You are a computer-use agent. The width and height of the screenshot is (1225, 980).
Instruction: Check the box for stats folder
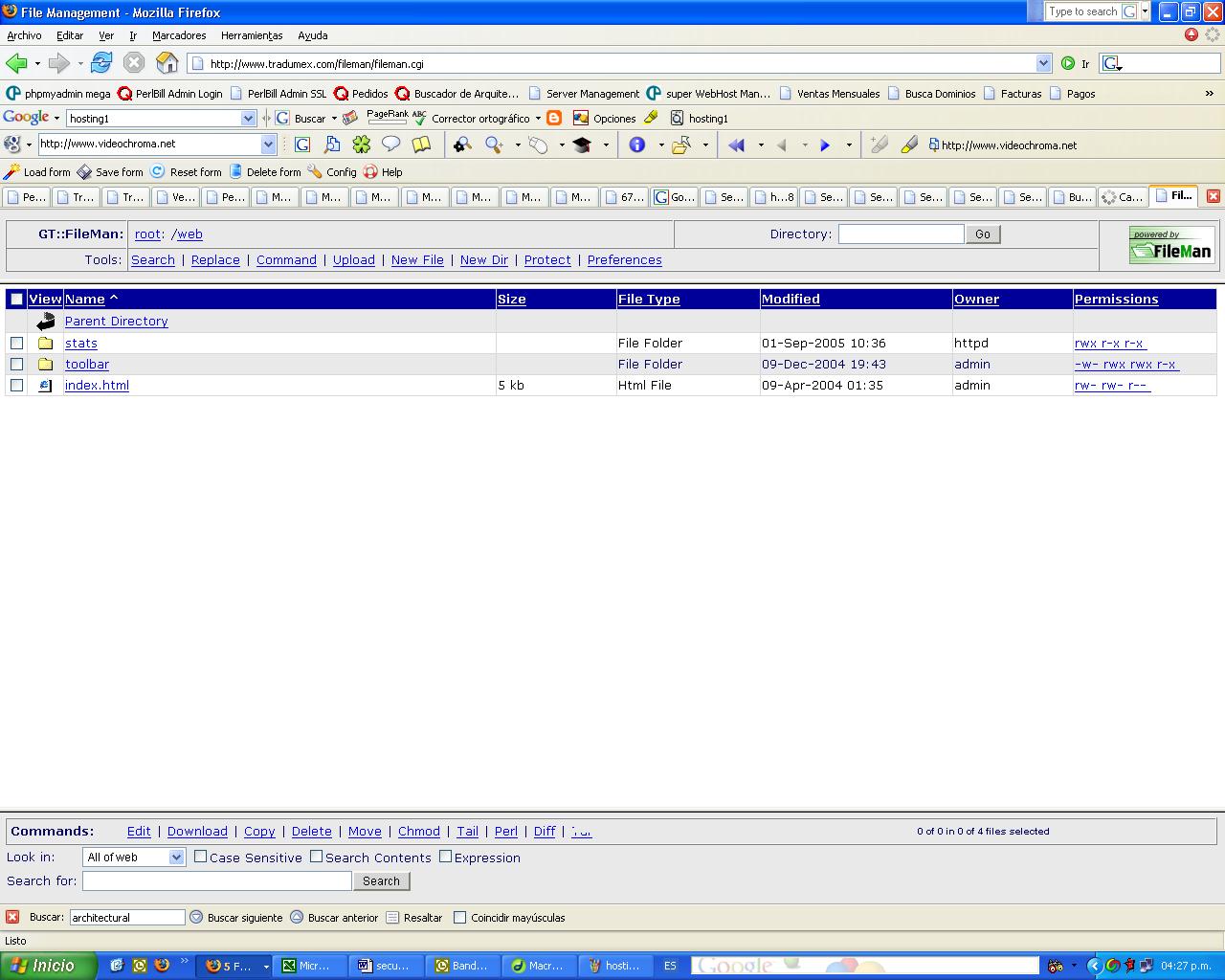(x=16, y=344)
